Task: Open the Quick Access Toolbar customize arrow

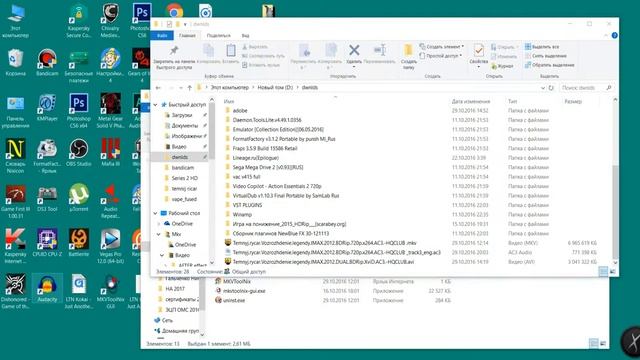Action: pyautogui.click(x=185, y=24)
